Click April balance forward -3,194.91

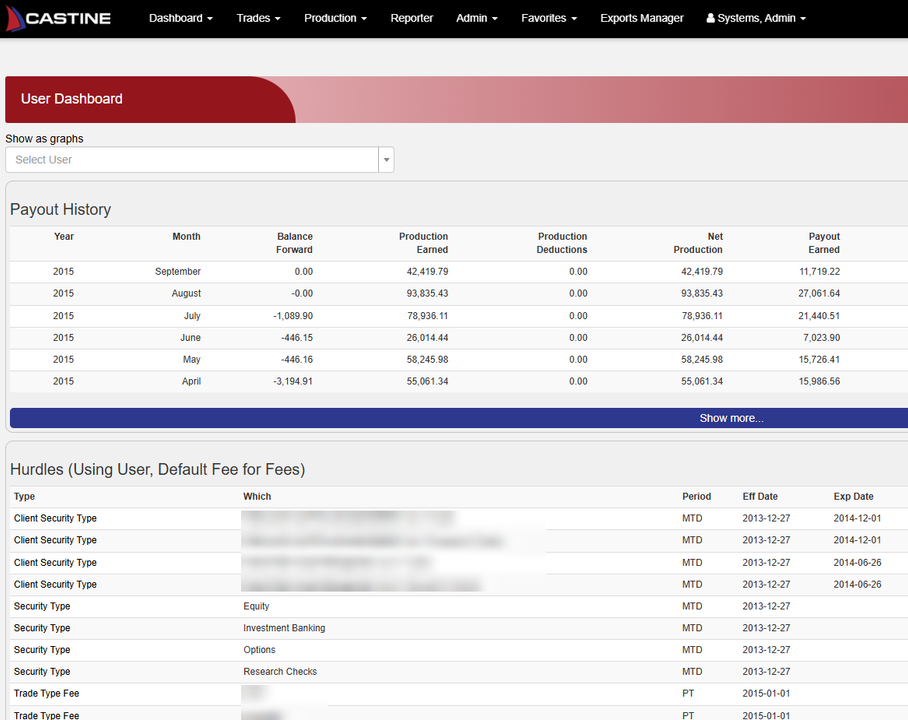click(293, 382)
